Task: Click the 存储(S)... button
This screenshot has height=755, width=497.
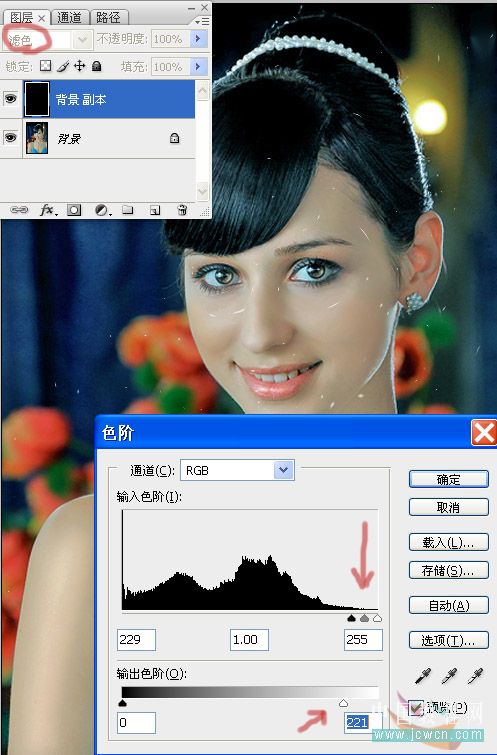Action: 449,570
